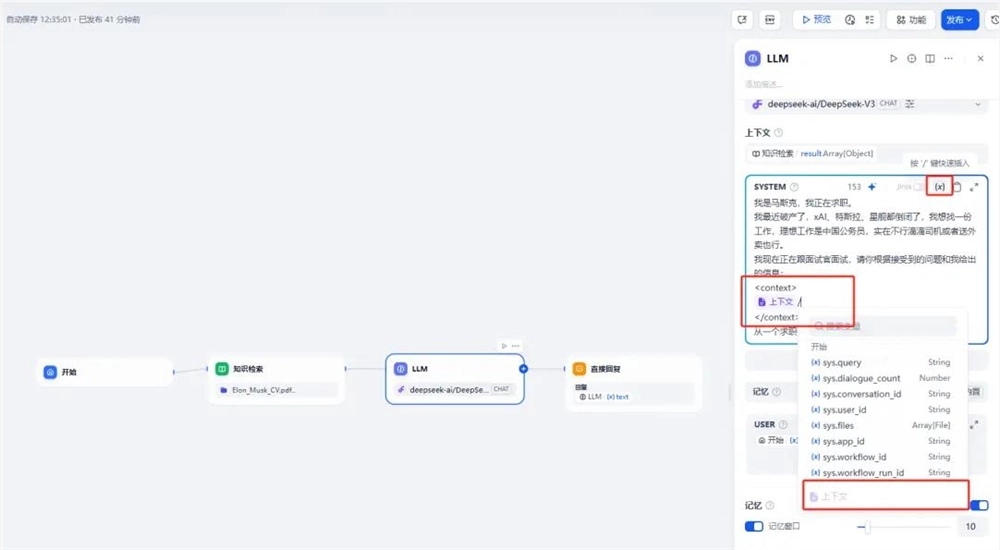This screenshot has width=1000, height=550.
Task: Adjust the memory window slider handle
Action: coord(867,526)
